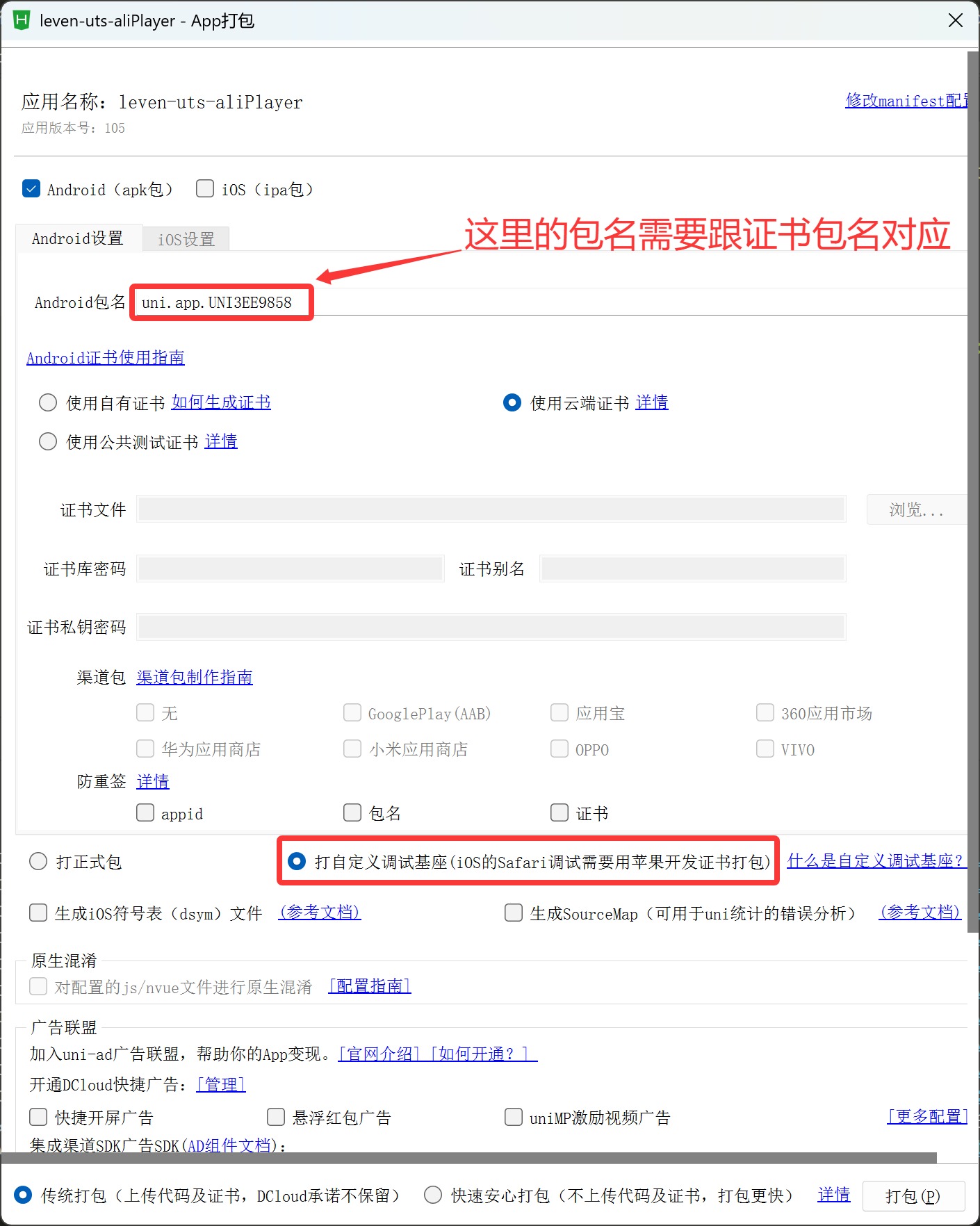980x1226 pixels.
Task: Select the 打正式包 radio button
Action: coord(38,862)
